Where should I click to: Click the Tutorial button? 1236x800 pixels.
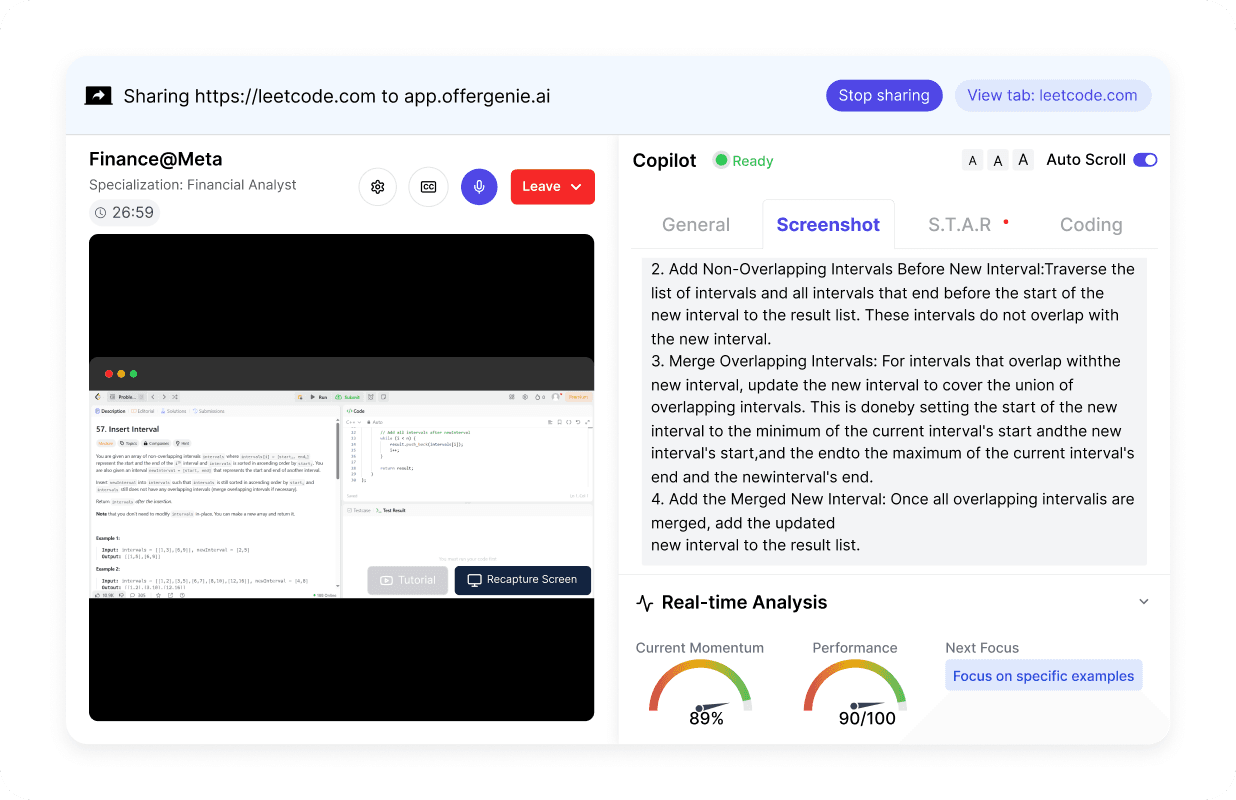[408, 580]
